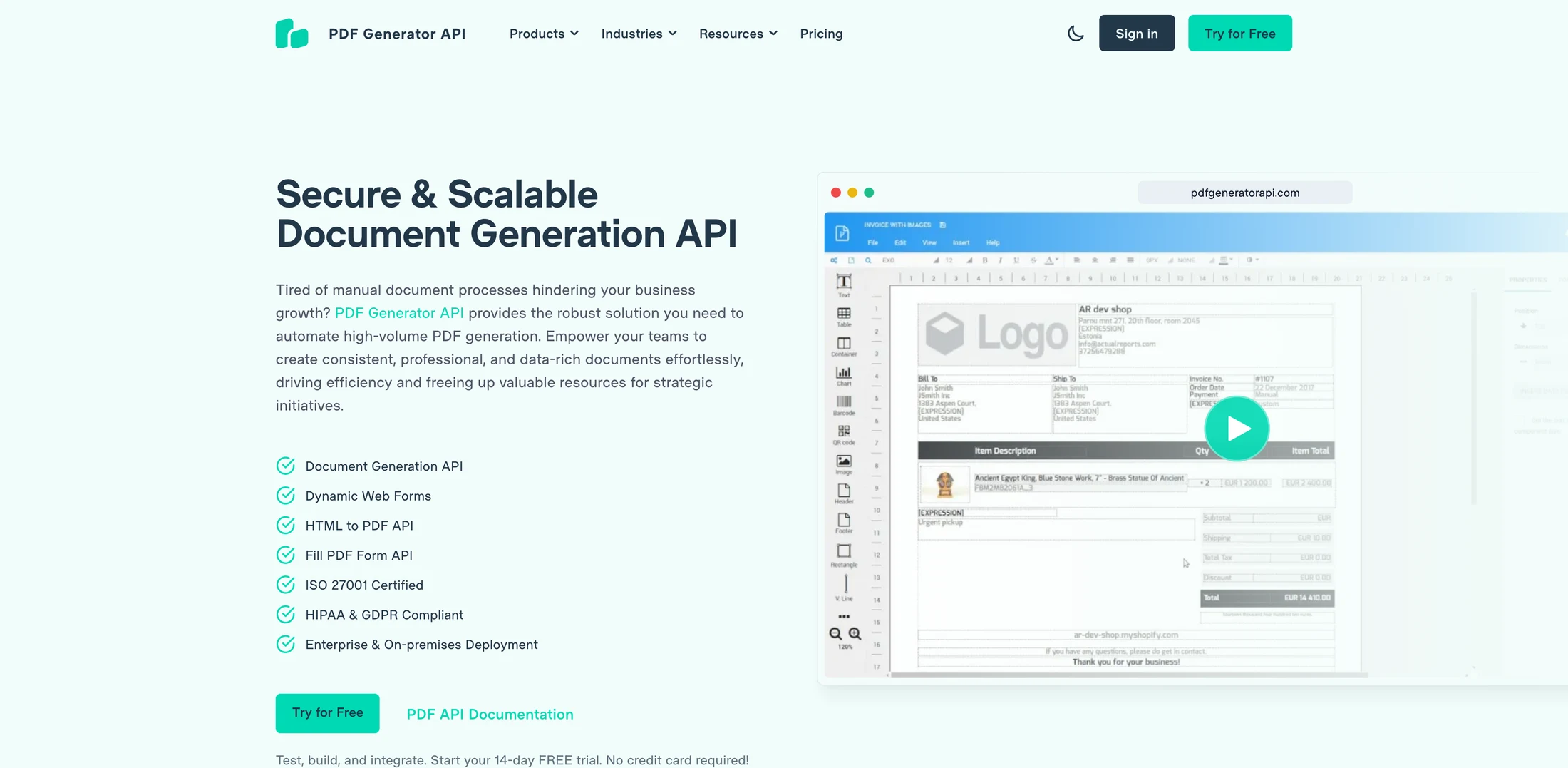
Task: Open the Insert menu in editor
Action: [x=961, y=242]
